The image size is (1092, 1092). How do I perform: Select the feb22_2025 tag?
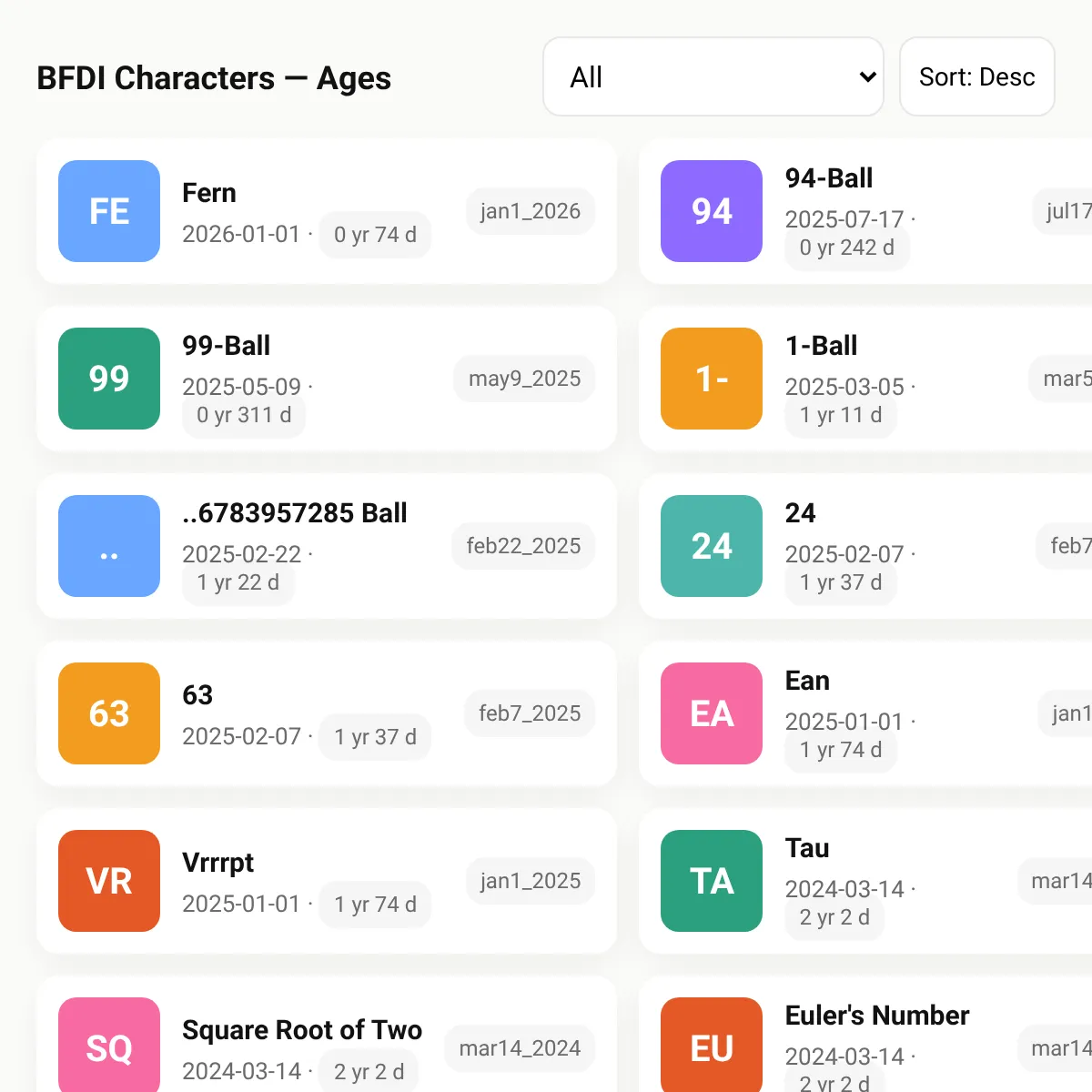coord(523,546)
